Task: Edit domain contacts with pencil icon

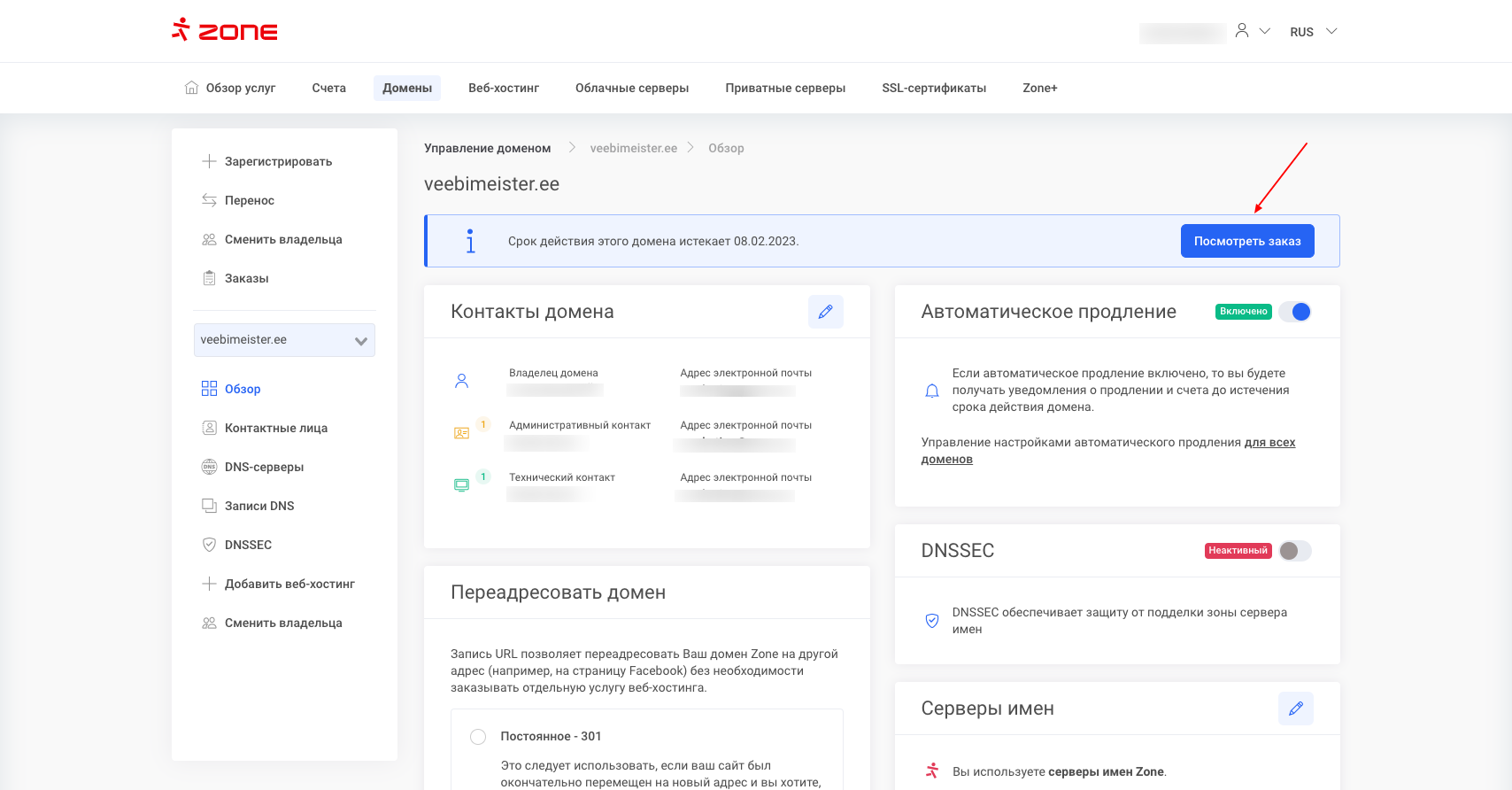Action: click(825, 312)
